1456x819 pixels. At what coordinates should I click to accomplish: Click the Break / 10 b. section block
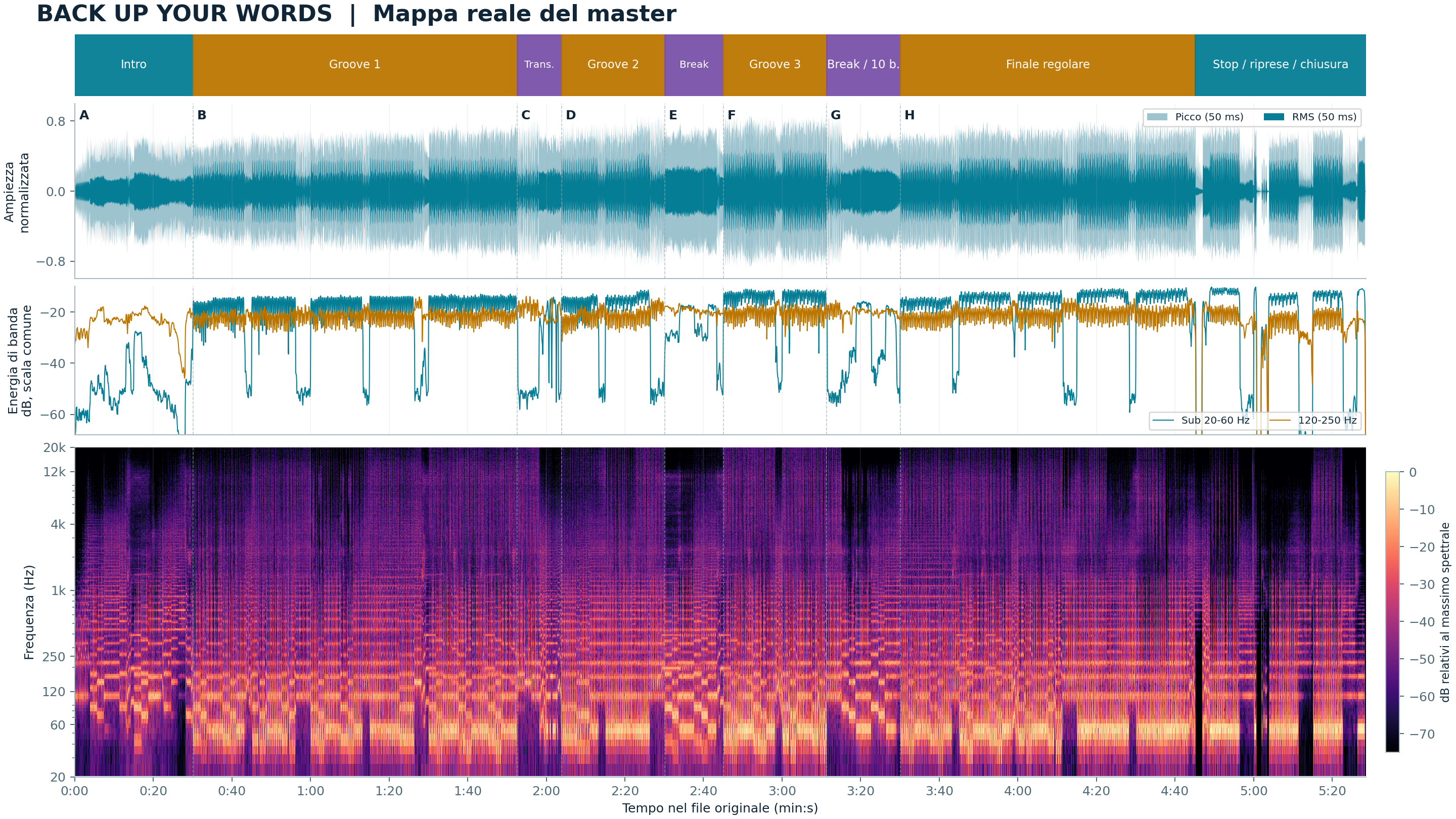(x=863, y=64)
